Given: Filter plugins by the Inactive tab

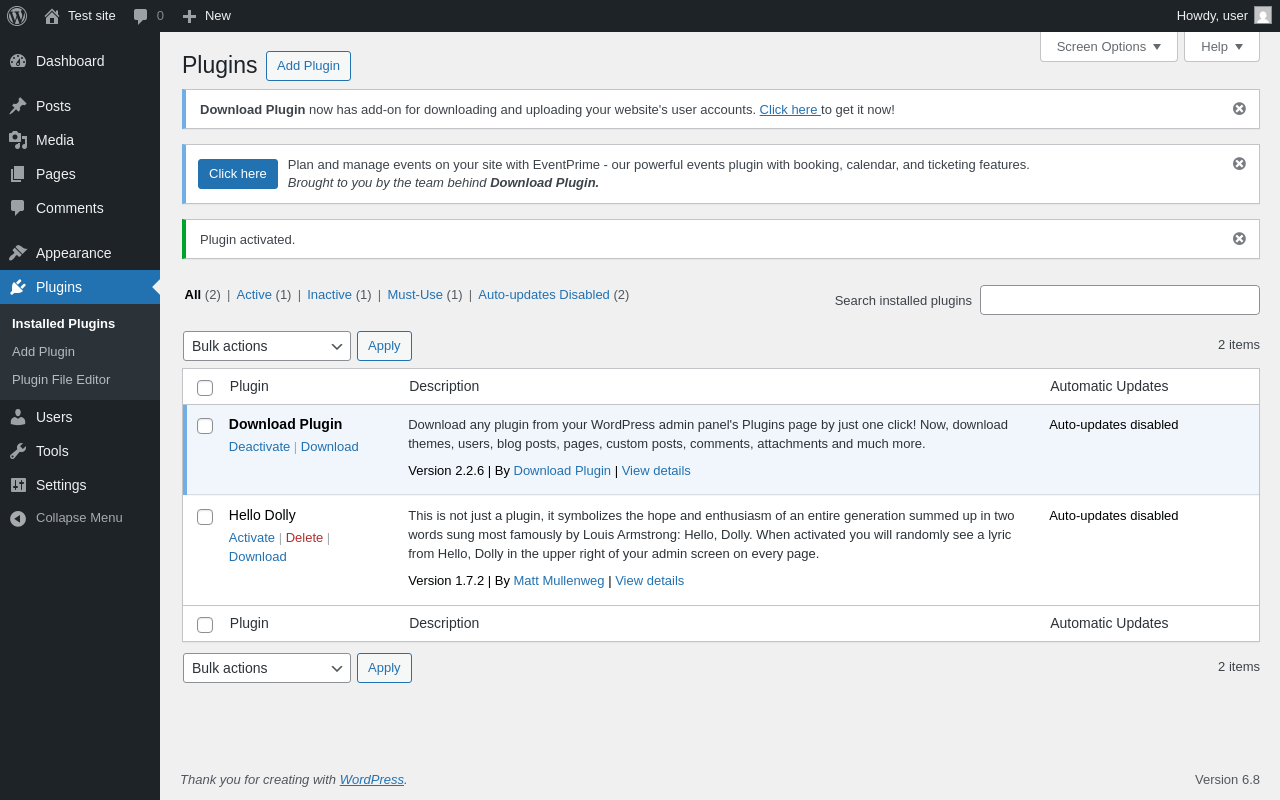Looking at the screenshot, I should coord(329,294).
